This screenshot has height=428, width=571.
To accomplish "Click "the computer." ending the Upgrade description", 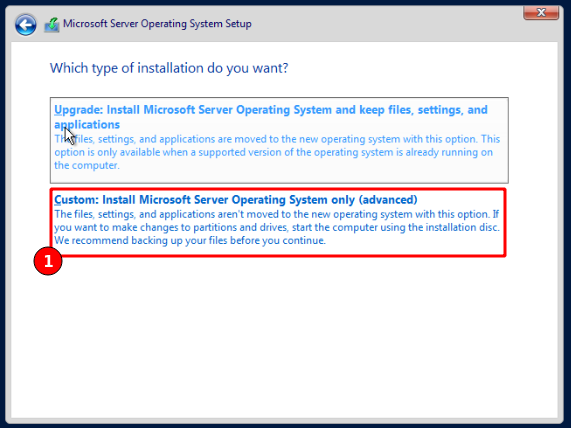I will pyautogui.click(x=87, y=165).
